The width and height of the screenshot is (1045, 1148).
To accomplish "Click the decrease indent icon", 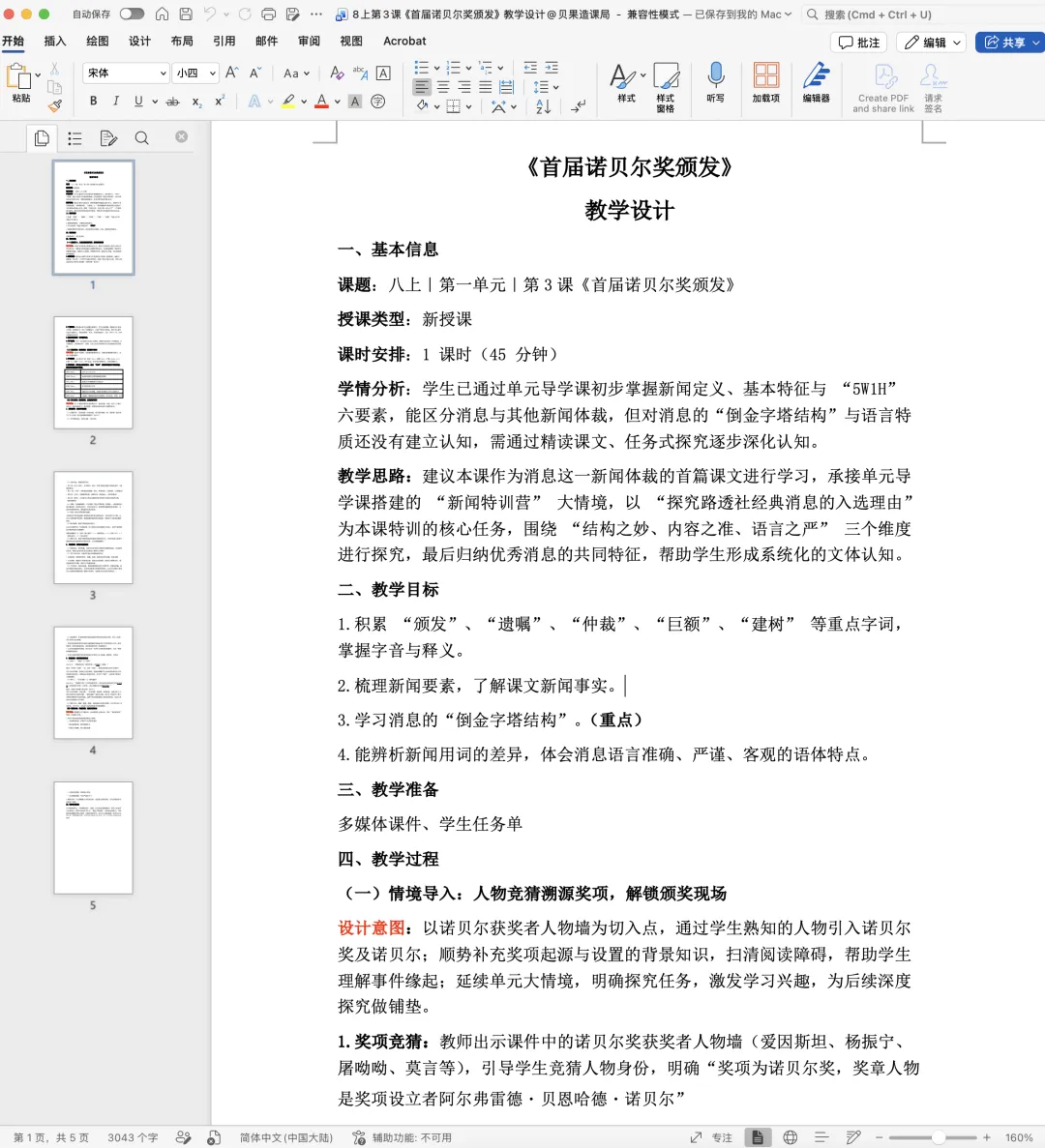I will [530, 68].
